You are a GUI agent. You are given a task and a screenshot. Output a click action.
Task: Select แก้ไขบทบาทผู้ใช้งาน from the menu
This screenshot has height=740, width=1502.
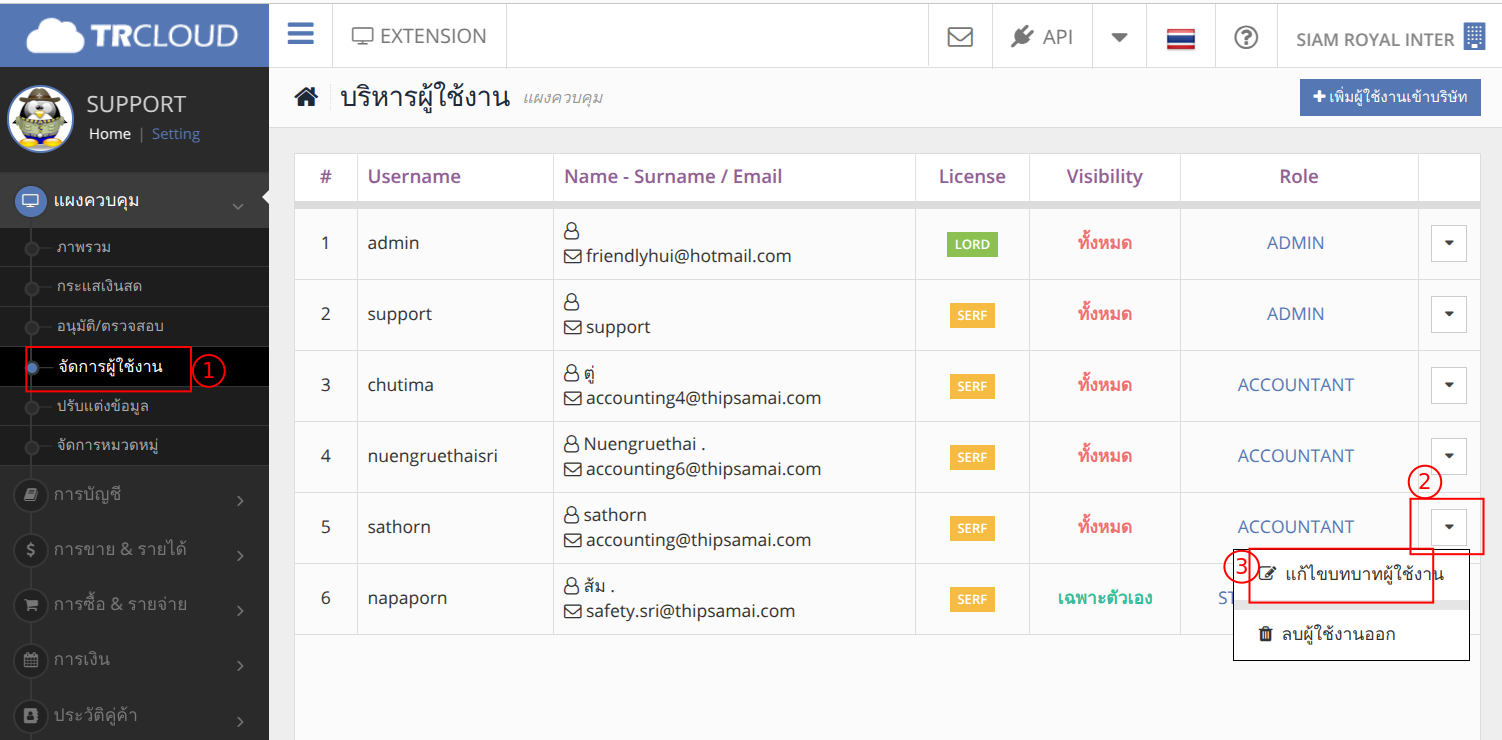click(x=1350, y=574)
